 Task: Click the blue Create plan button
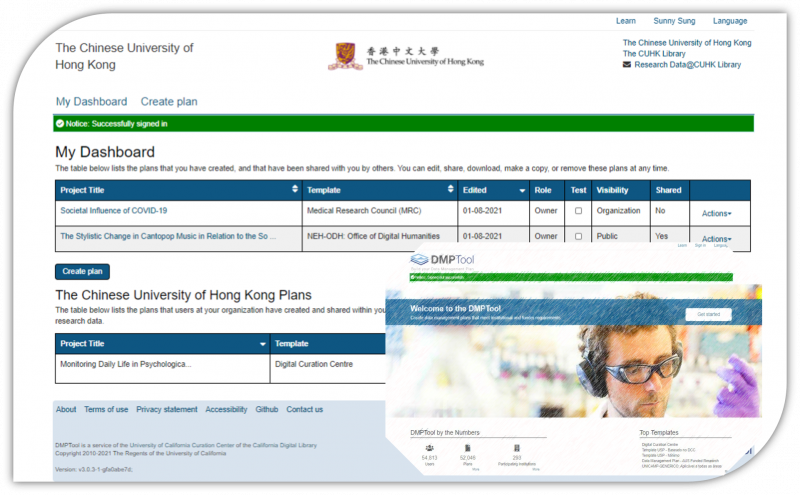tap(82, 271)
